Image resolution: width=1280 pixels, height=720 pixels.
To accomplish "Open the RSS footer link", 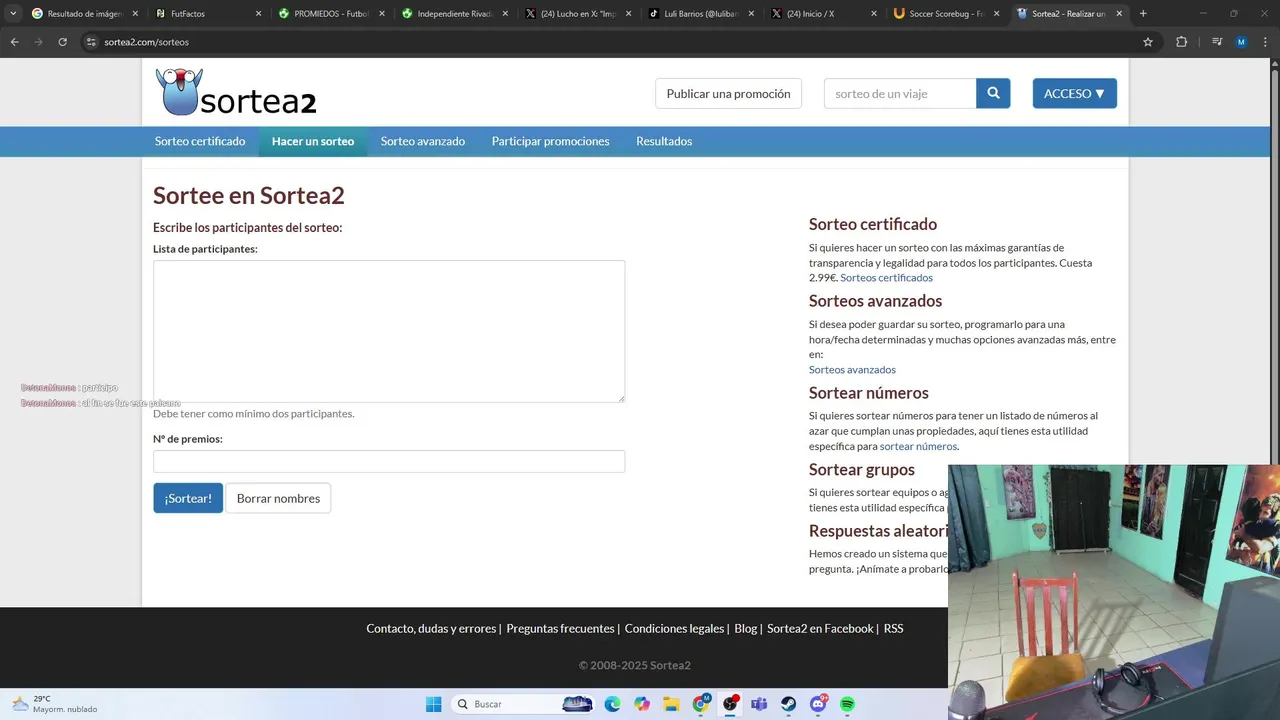I will coord(893,629).
